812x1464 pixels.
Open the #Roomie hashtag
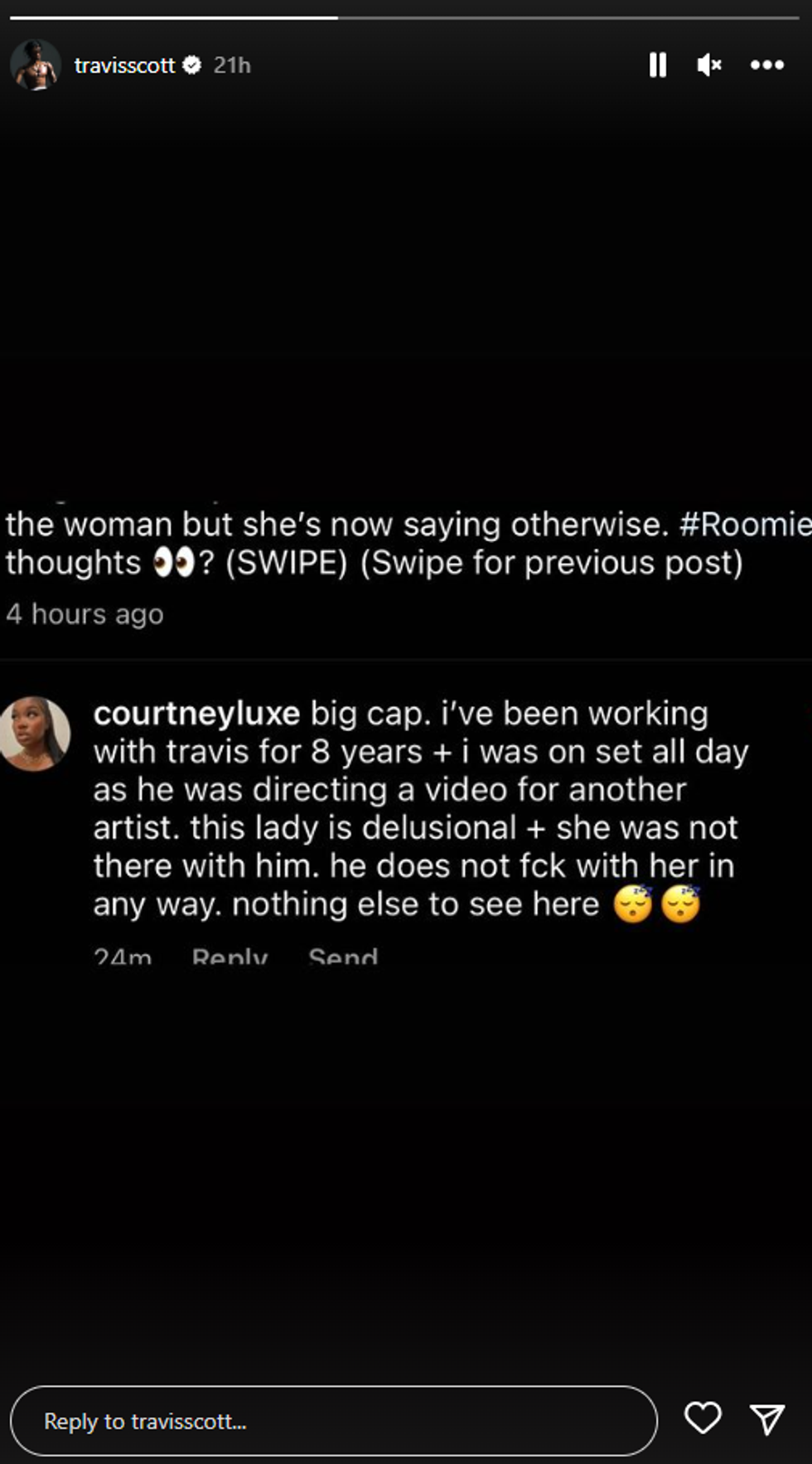(744, 524)
